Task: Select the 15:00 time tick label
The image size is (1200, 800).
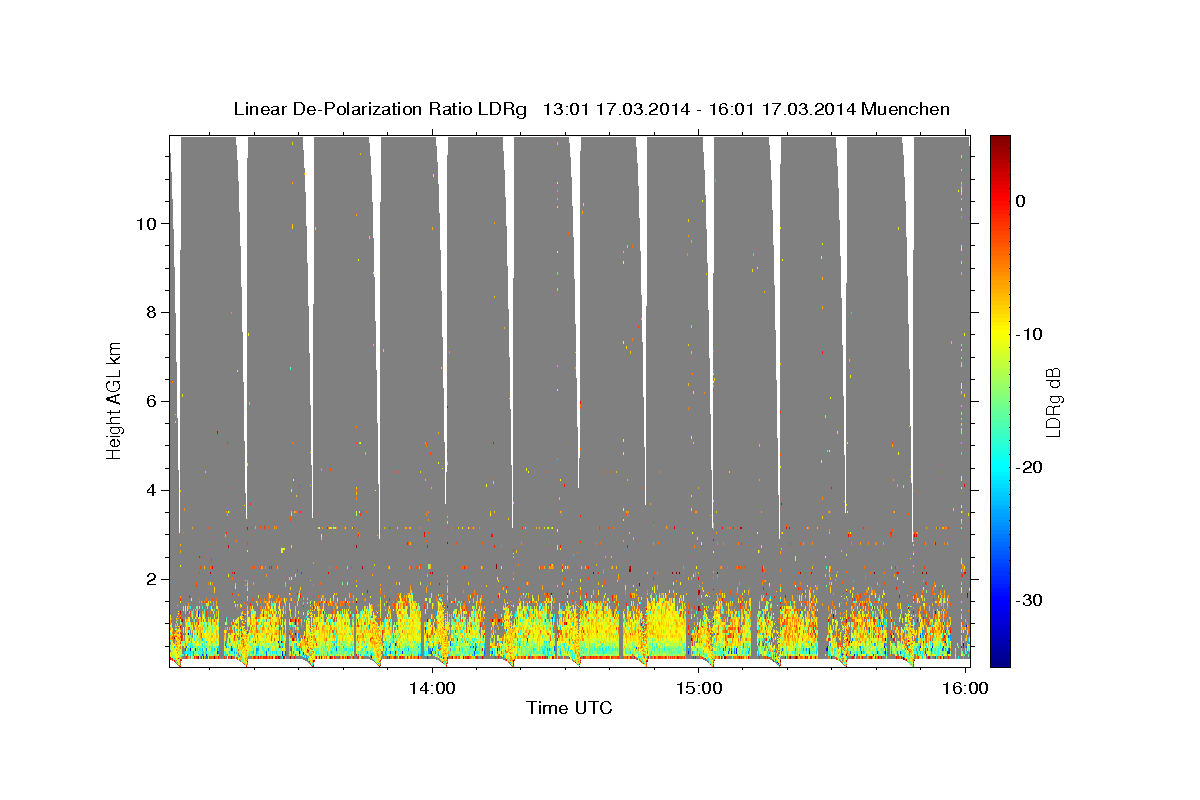Action: pos(699,688)
